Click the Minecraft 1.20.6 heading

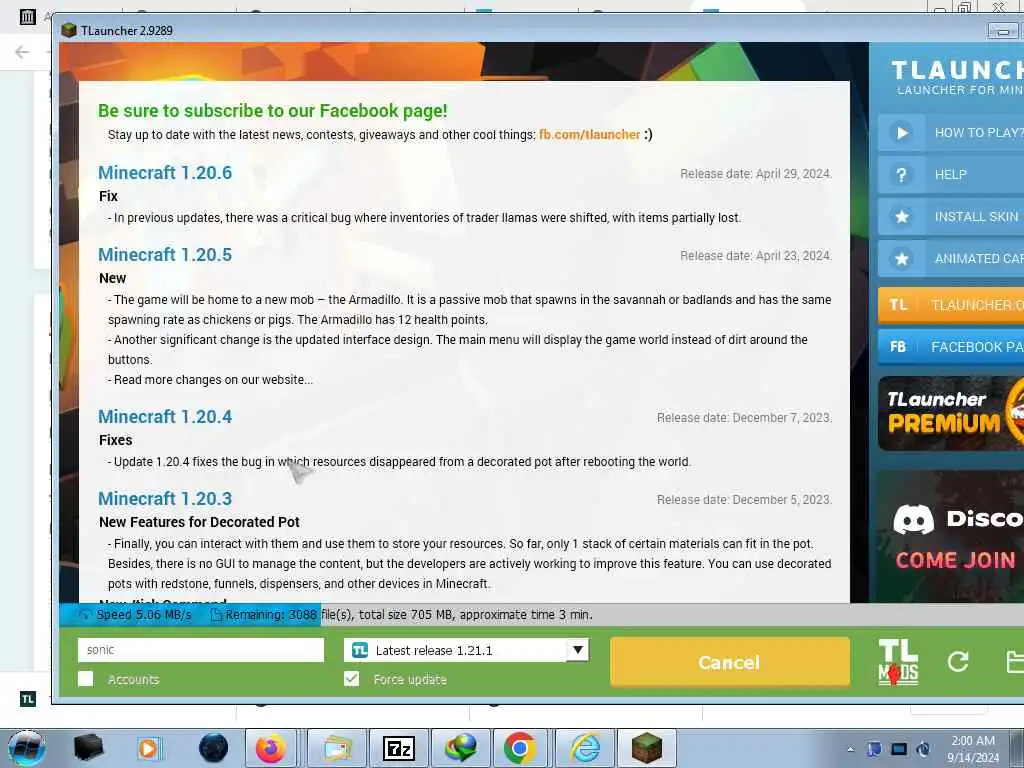tap(165, 172)
